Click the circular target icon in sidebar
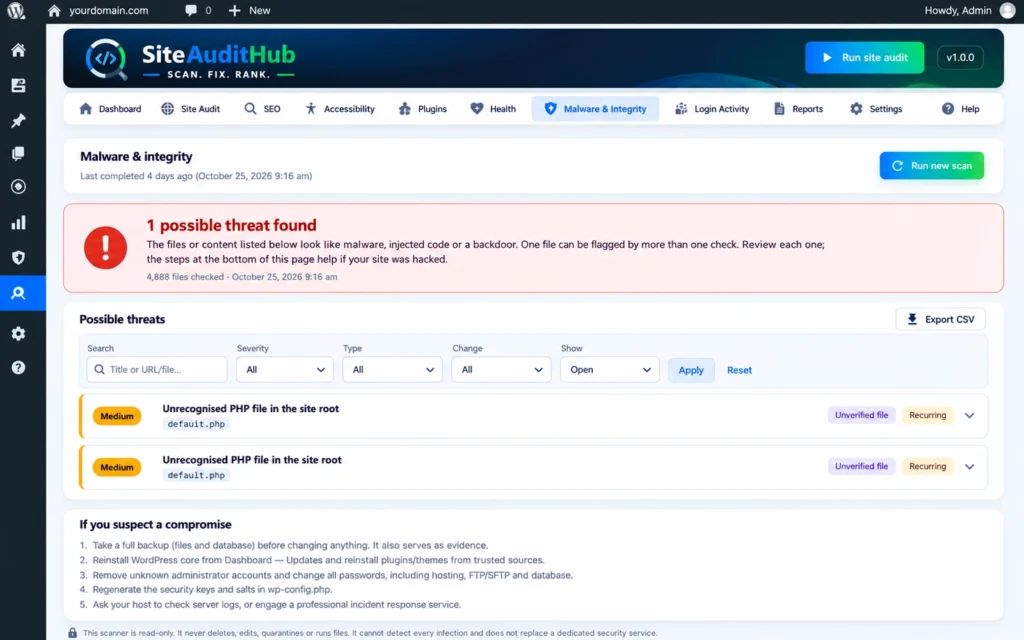 pos(18,187)
